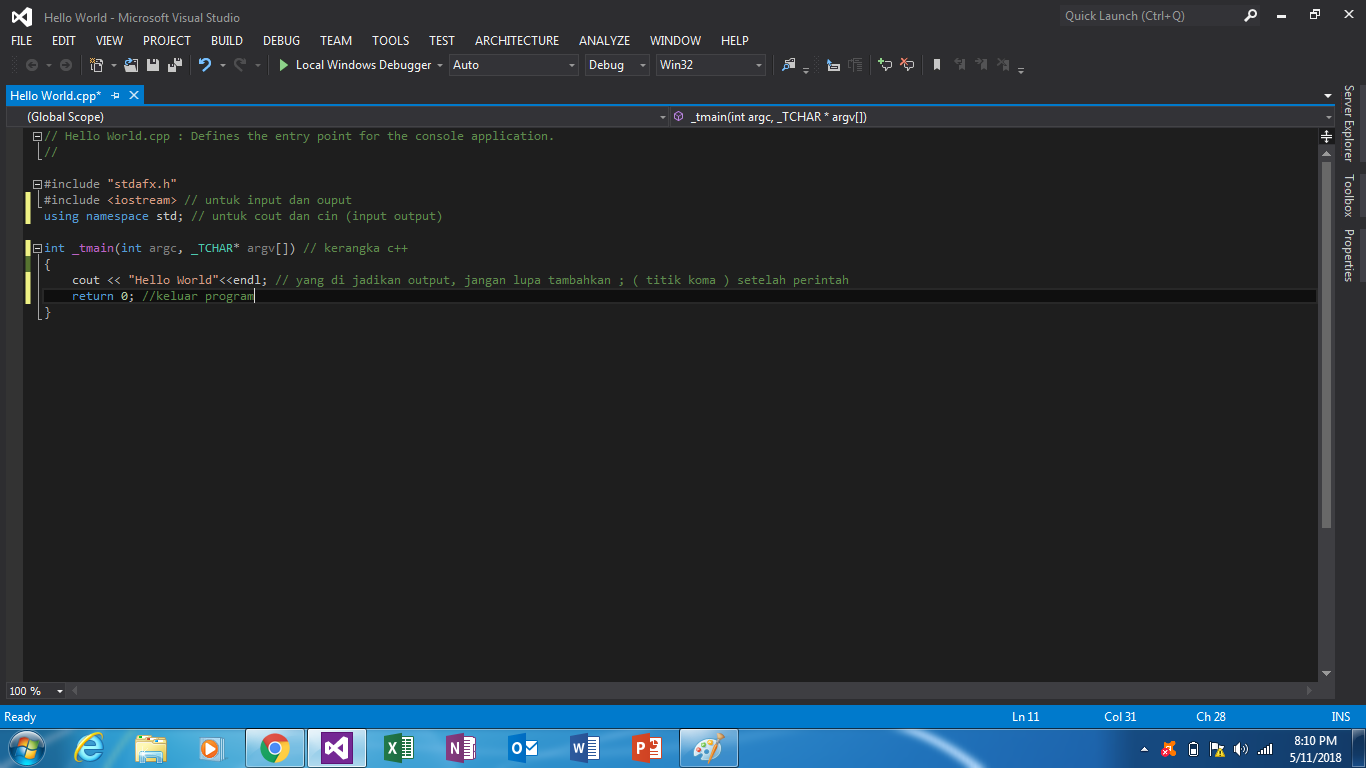Collapse the #include region outline
Viewport: 1366px width, 768px height.
point(37,184)
